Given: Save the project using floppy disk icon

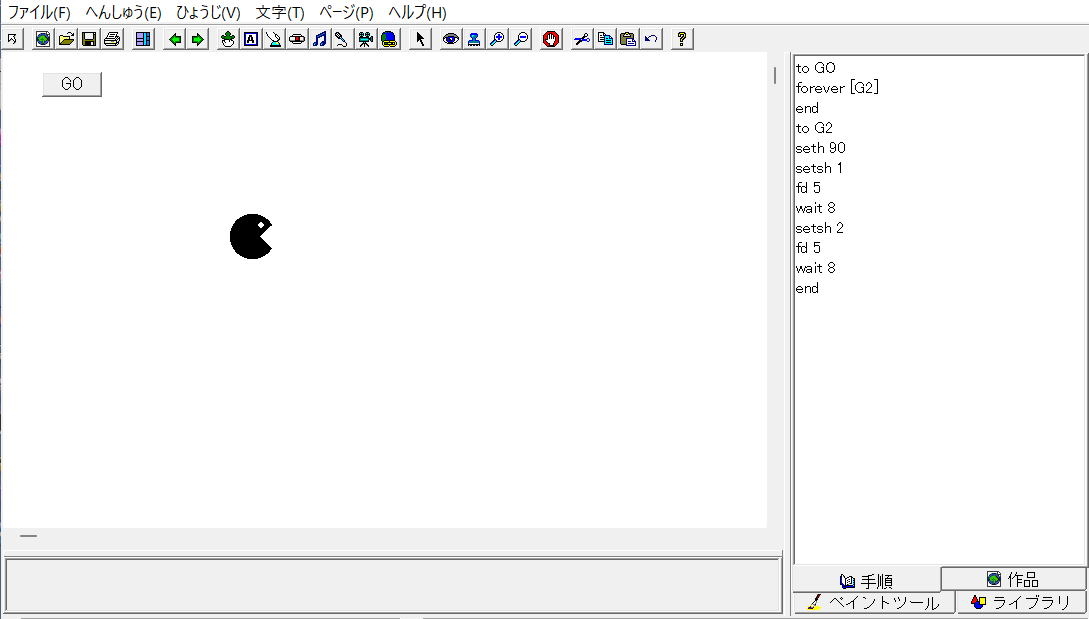Looking at the screenshot, I should click(x=89, y=39).
